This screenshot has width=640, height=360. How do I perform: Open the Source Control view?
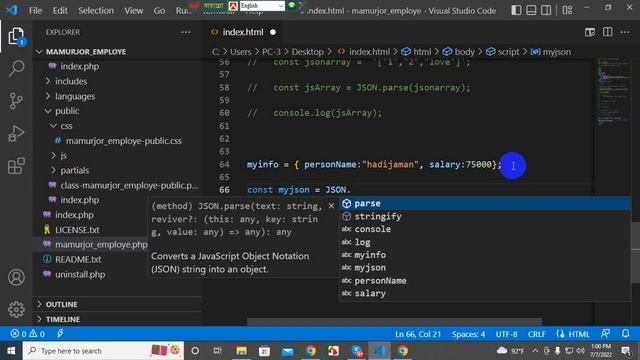(16, 101)
